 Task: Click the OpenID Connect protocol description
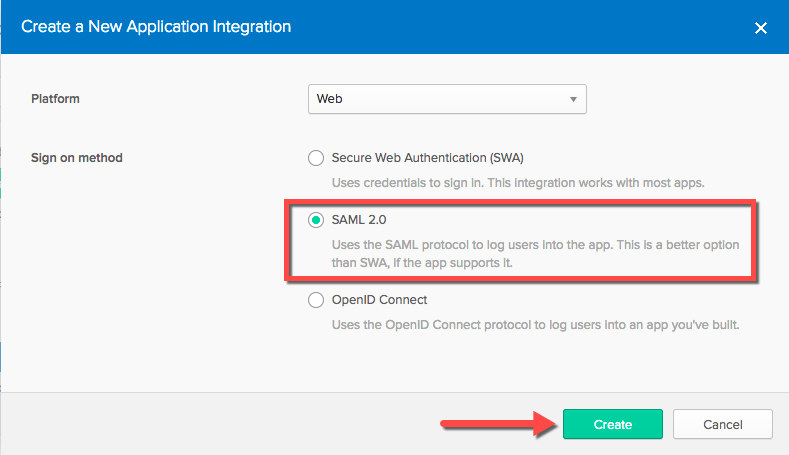[538, 324]
